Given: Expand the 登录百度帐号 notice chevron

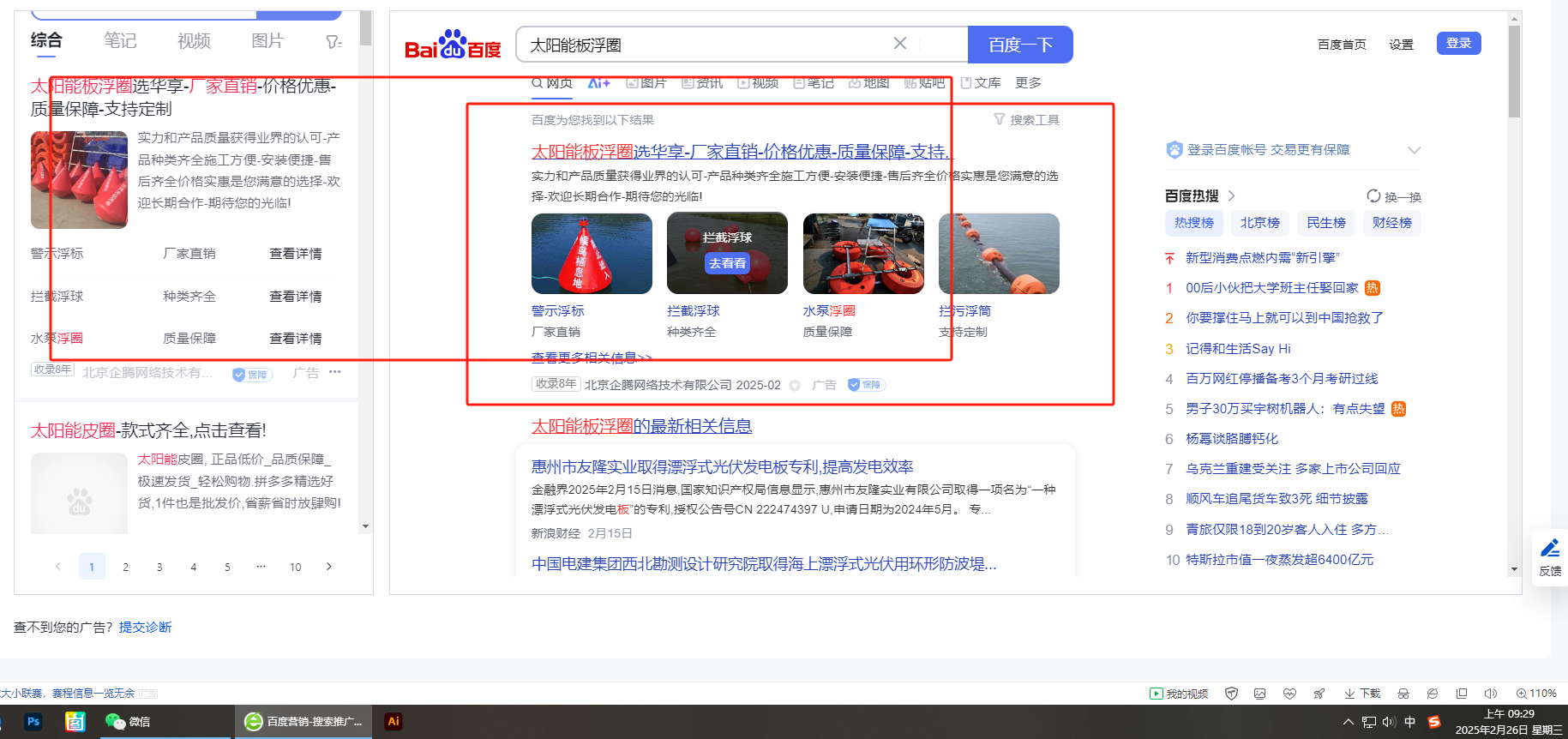Looking at the screenshot, I should point(1414,150).
